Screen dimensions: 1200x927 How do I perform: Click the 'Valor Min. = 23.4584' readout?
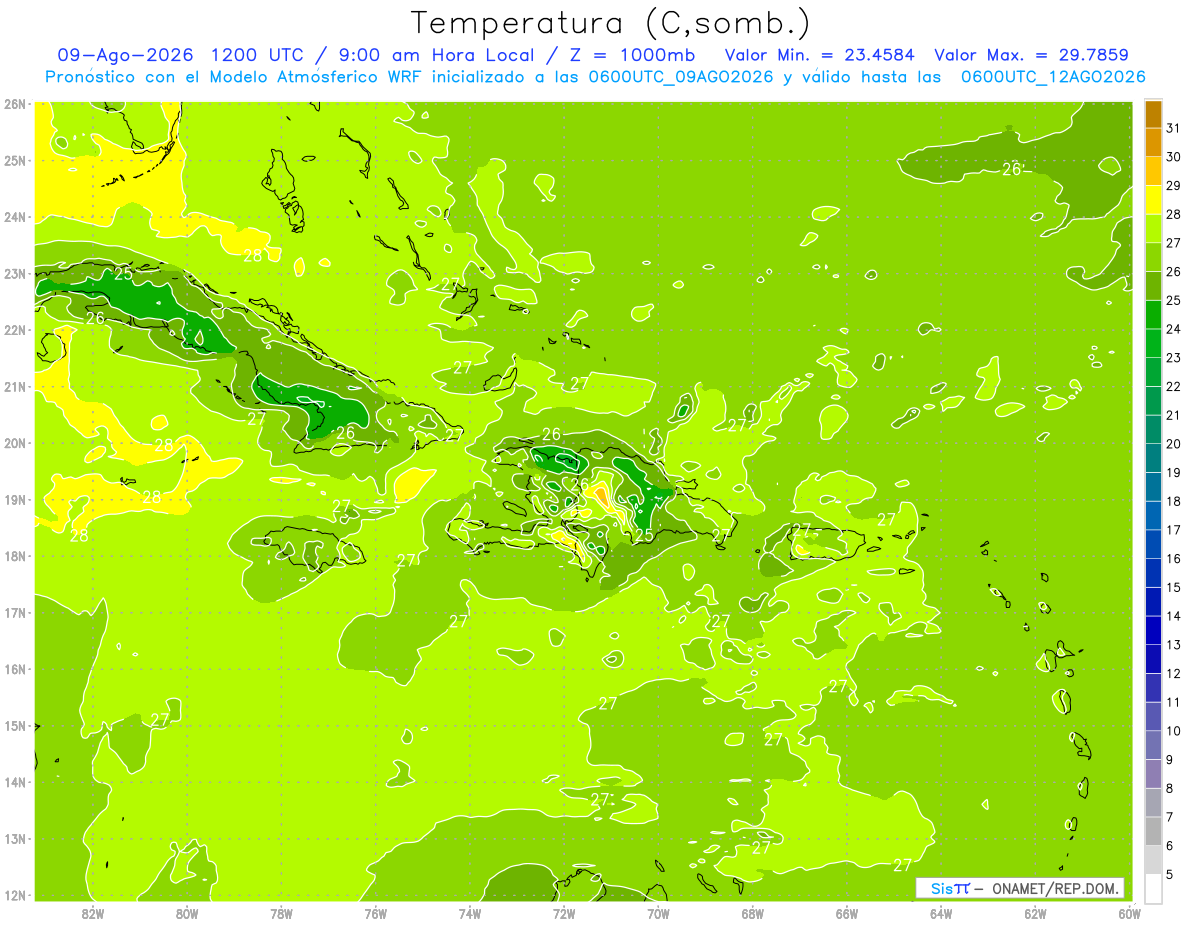tap(819, 55)
